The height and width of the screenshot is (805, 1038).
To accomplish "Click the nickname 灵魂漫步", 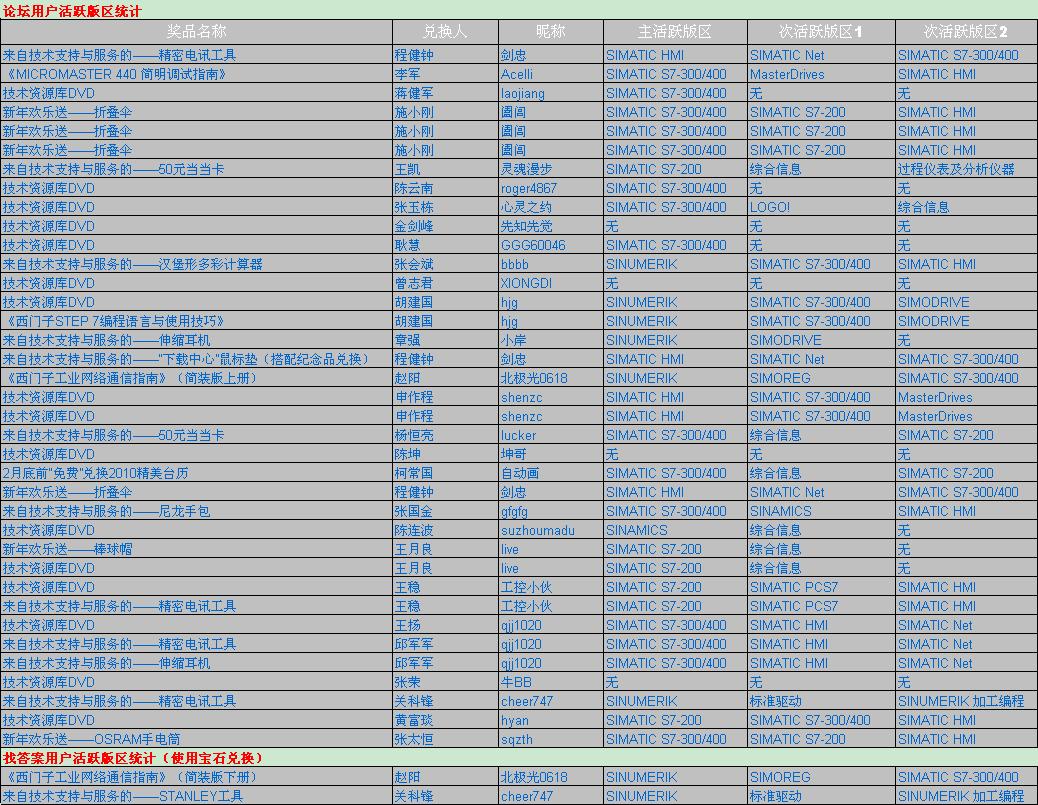I will [526, 169].
